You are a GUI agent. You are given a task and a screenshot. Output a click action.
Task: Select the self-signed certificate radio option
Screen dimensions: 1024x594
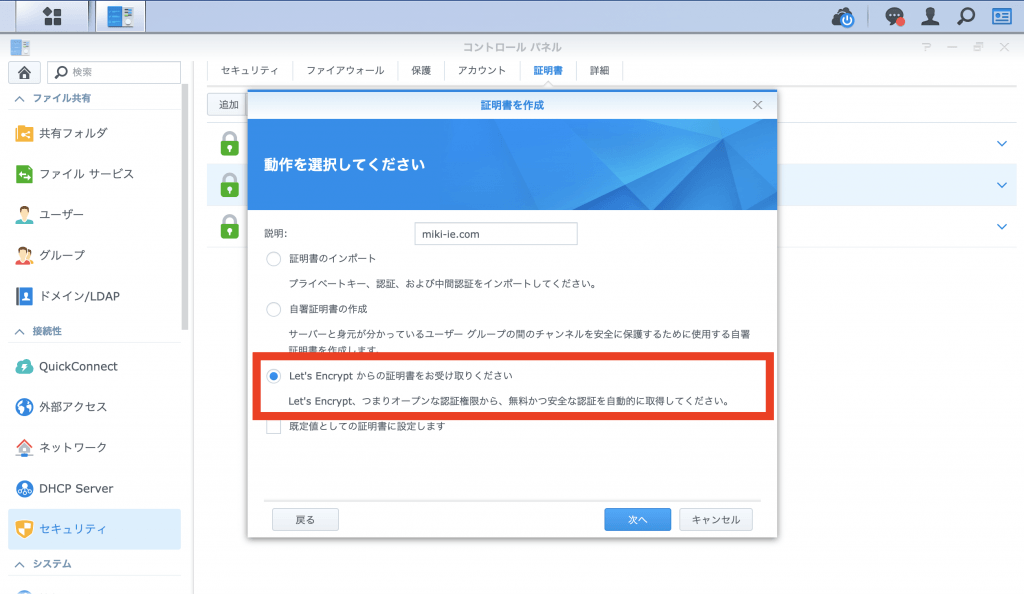coord(274,309)
